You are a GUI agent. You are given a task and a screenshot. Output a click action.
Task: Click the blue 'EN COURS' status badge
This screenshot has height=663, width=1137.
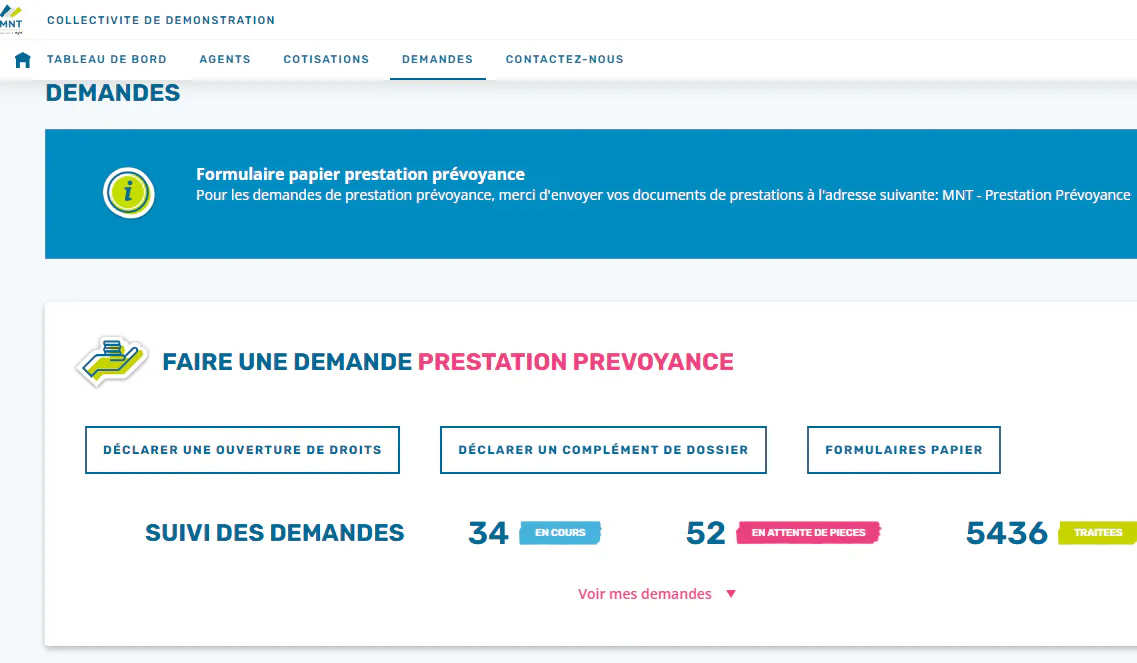559,532
